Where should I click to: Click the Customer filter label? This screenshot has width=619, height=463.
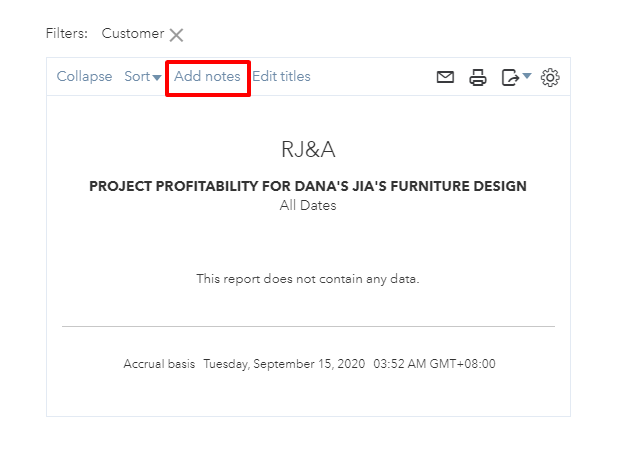pyautogui.click(x=133, y=34)
